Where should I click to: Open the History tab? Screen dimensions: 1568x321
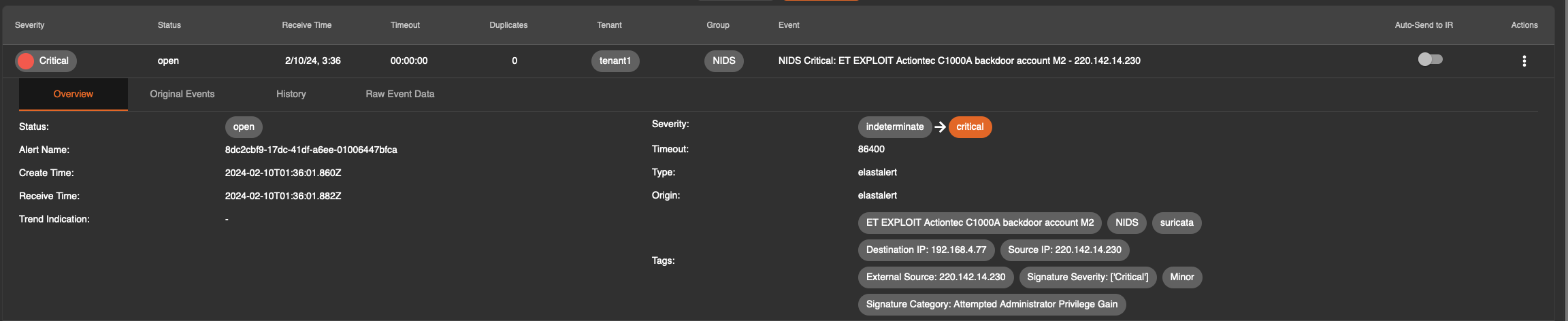(x=291, y=95)
